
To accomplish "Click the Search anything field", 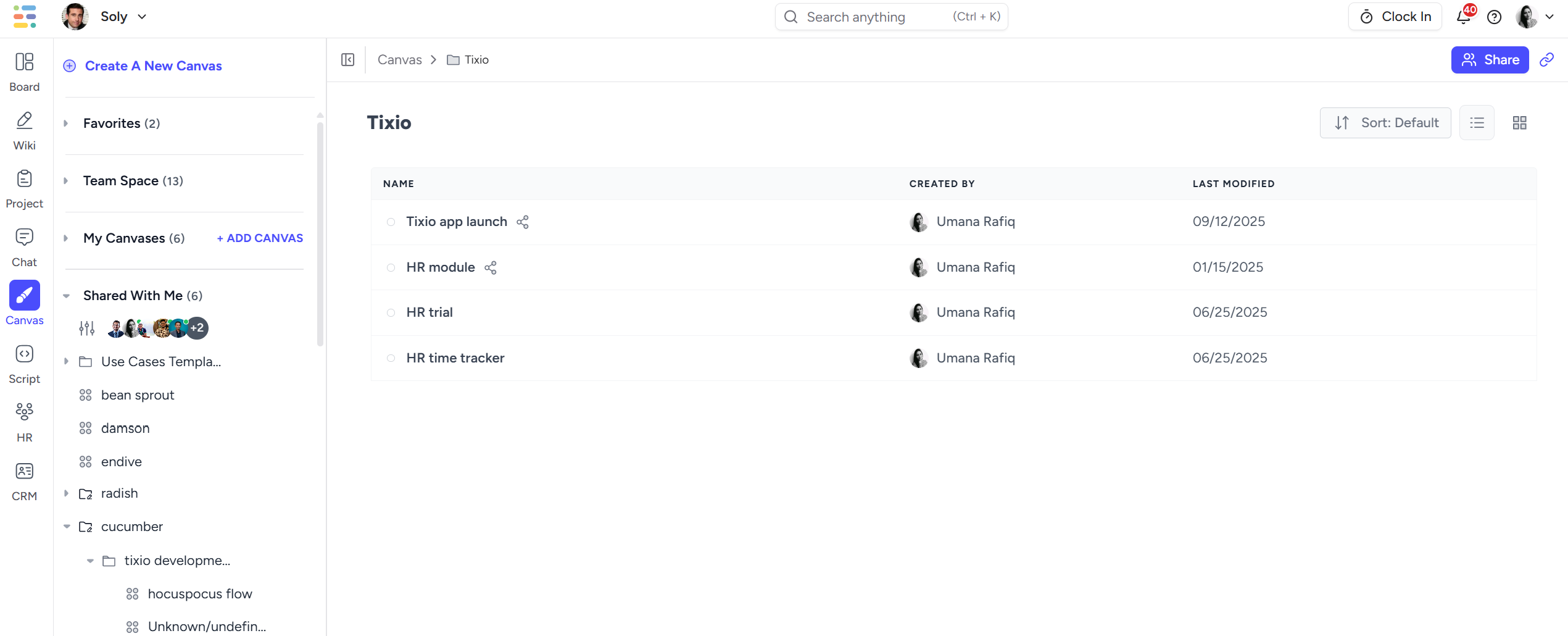I will point(891,17).
